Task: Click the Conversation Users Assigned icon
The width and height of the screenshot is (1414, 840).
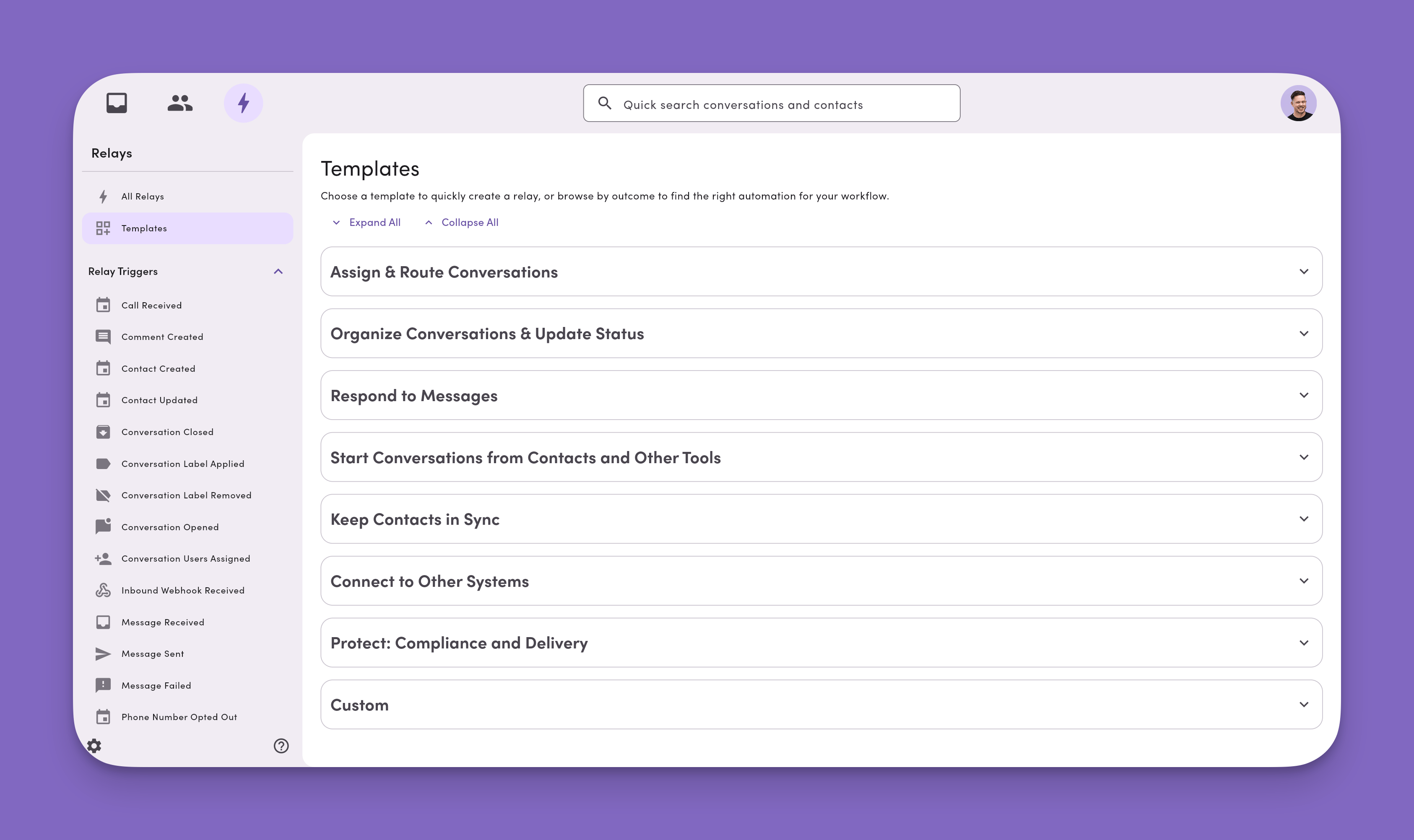Action: tap(103, 559)
